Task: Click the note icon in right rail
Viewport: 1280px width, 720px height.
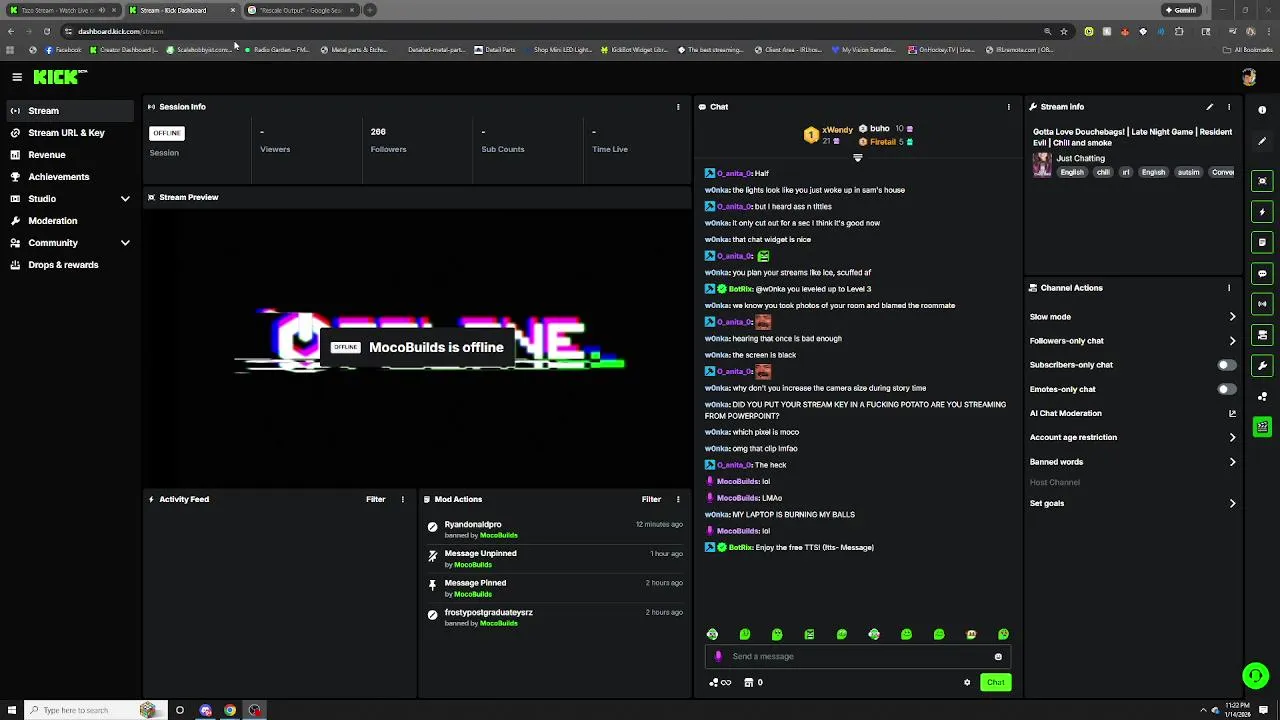Action: pyautogui.click(x=1262, y=242)
